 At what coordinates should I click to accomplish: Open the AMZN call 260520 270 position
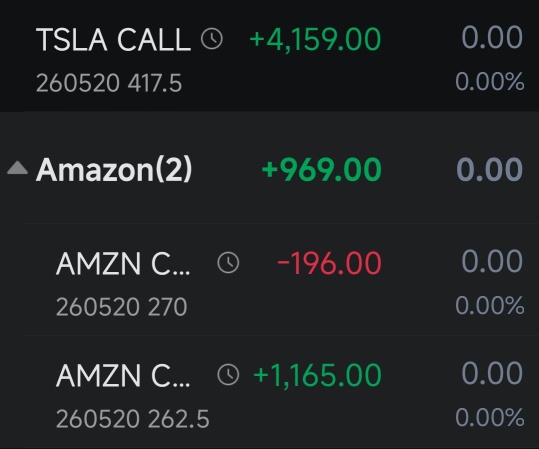click(281, 280)
